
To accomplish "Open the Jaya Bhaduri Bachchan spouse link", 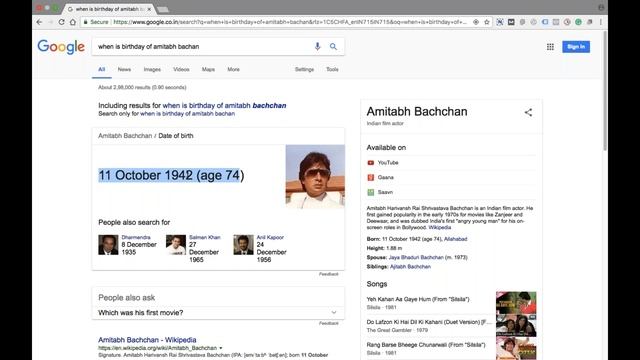I will pyautogui.click(x=416, y=257).
